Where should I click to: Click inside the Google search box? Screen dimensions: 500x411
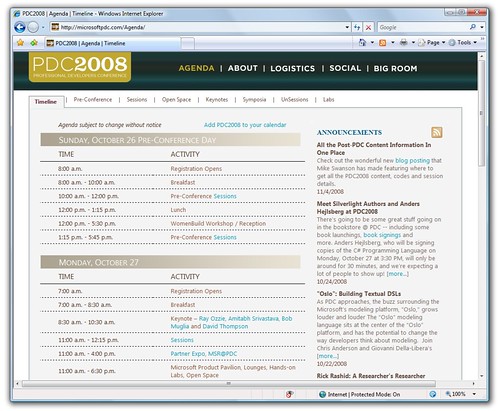pos(422,27)
